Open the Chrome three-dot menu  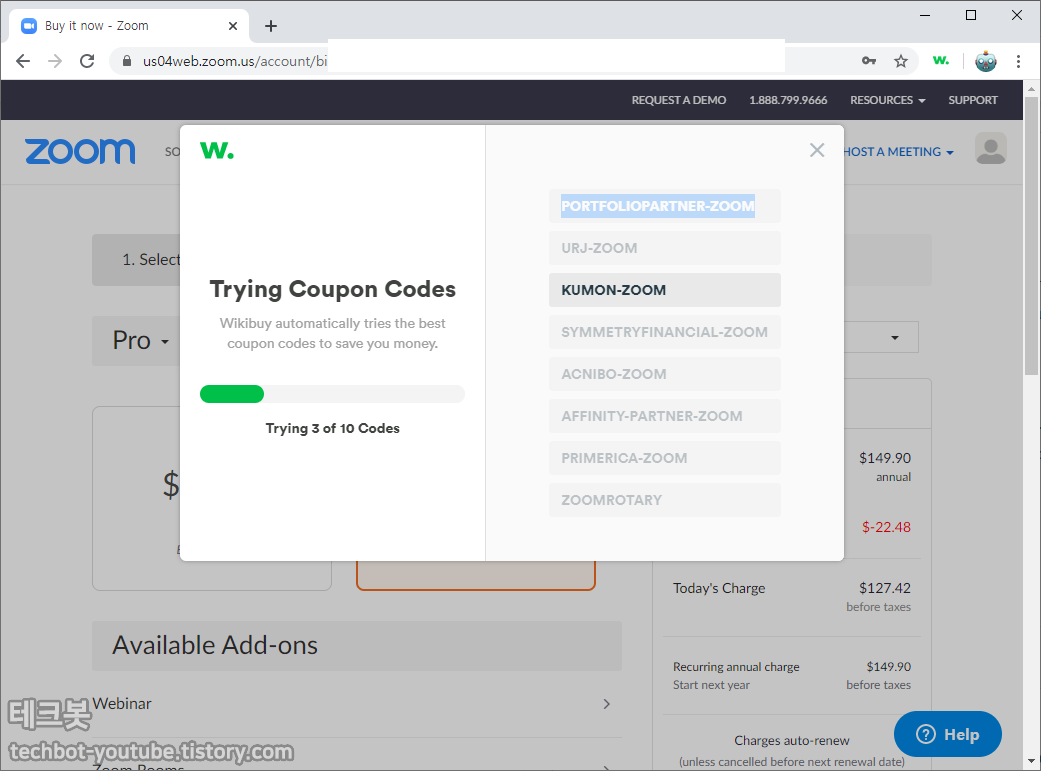tap(1018, 61)
